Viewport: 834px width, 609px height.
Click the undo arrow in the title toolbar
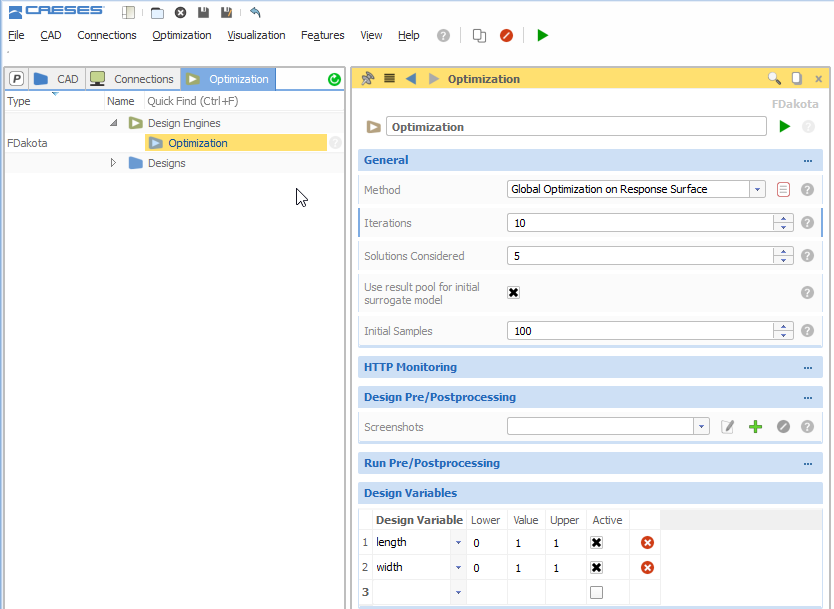[255, 12]
